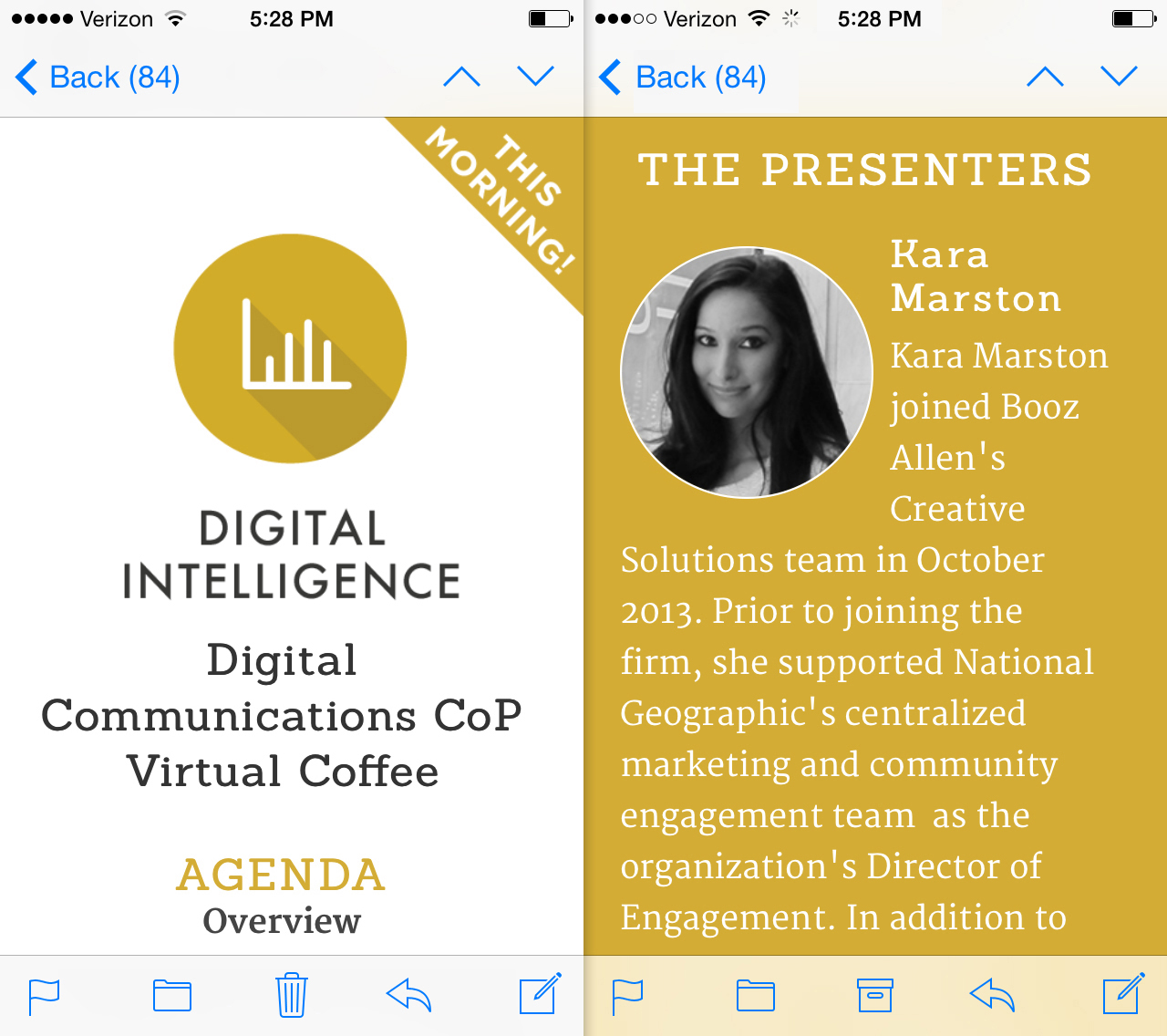1167x1036 pixels.
Task: Tap Back (84) on right screen
Action: click(684, 78)
